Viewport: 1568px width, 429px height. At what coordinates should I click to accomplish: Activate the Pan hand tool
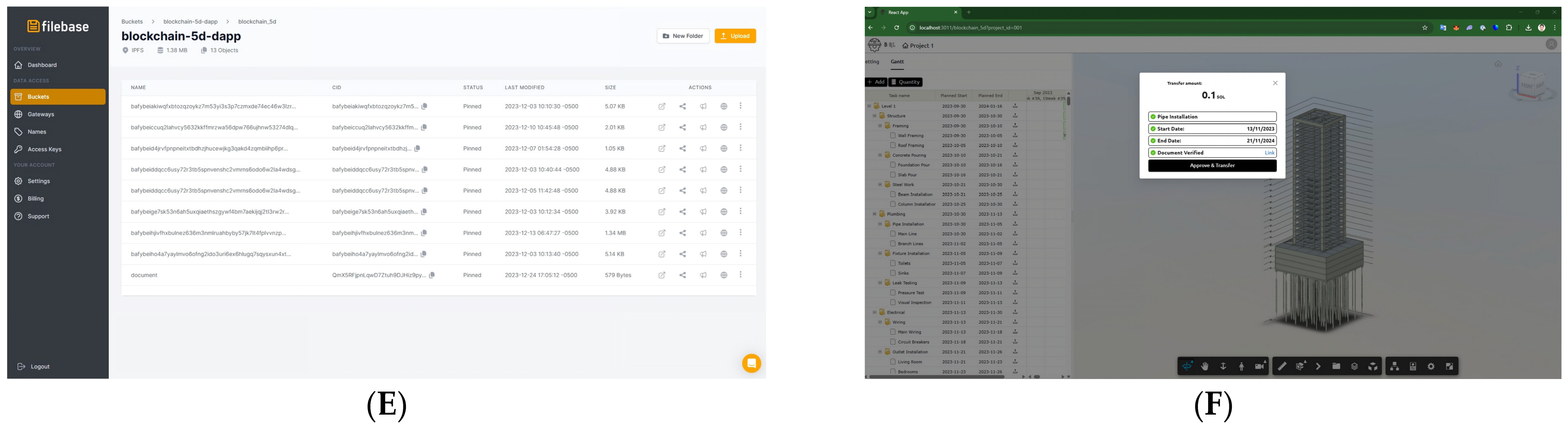[x=1205, y=366]
